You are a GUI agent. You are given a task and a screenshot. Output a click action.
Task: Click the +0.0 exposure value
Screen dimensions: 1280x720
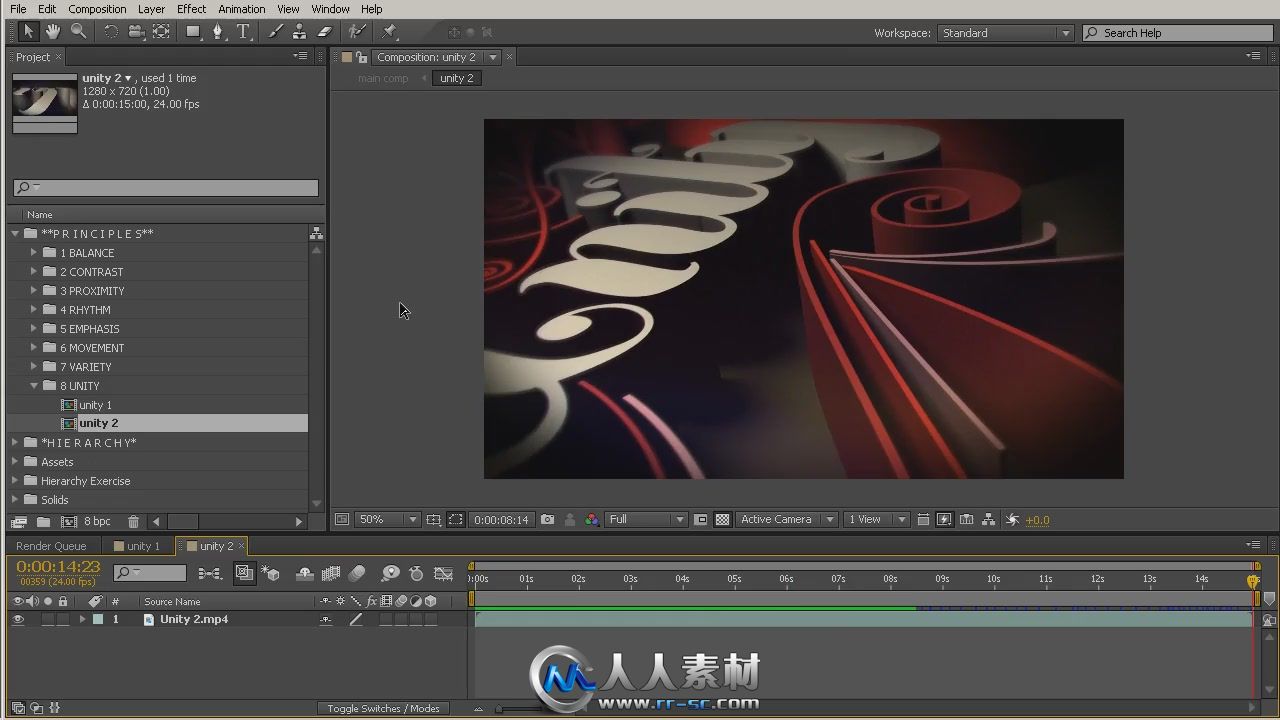[x=1038, y=519]
